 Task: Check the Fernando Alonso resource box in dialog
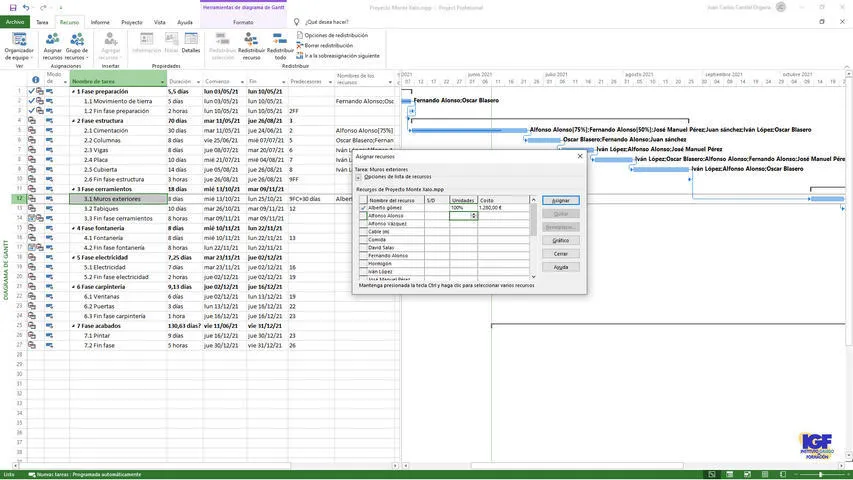pyautogui.click(x=363, y=256)
